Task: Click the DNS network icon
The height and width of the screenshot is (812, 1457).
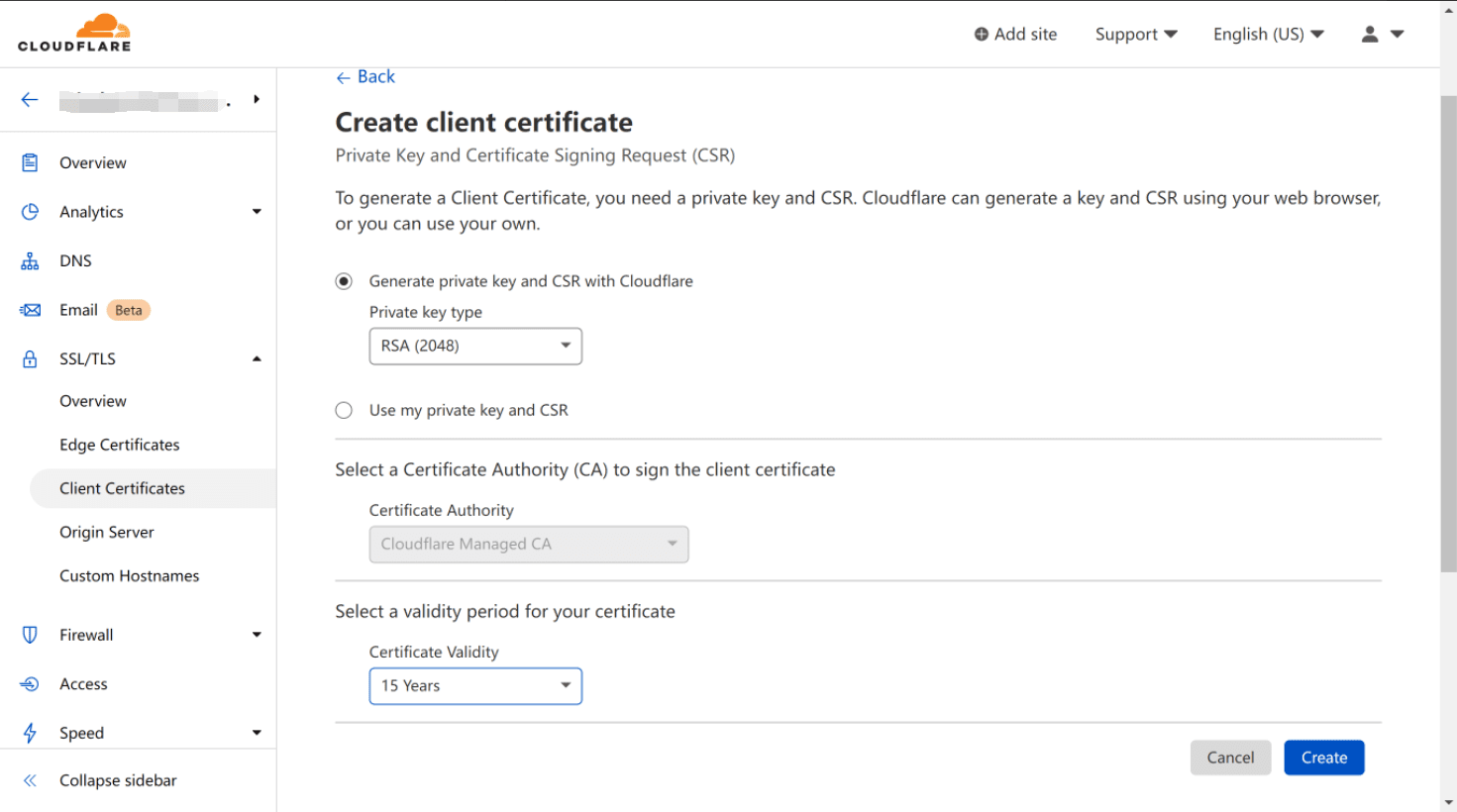Action: [x=30, y=261]
